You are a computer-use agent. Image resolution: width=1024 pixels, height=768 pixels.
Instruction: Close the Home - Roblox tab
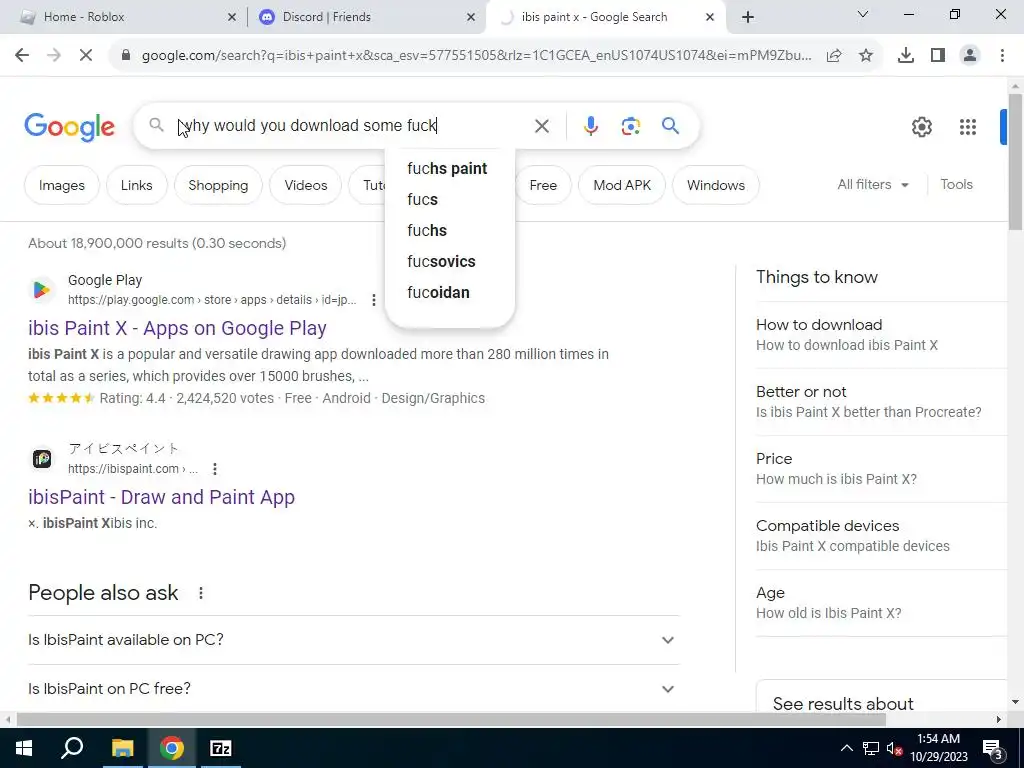(x=232, y=17)
